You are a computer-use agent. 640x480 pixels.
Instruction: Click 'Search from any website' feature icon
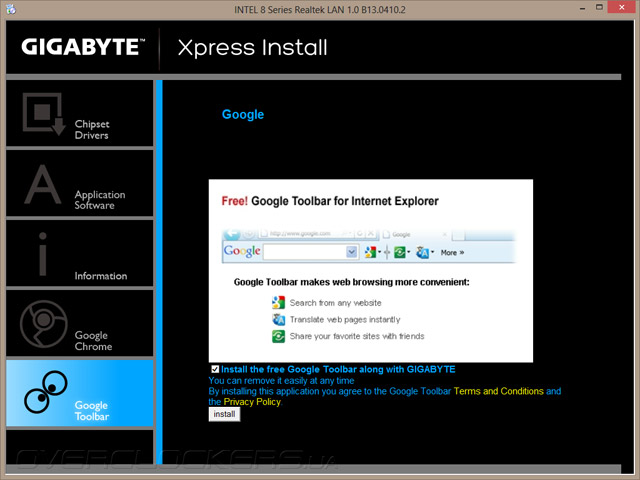pyautogui.click(x=278, y=302)
